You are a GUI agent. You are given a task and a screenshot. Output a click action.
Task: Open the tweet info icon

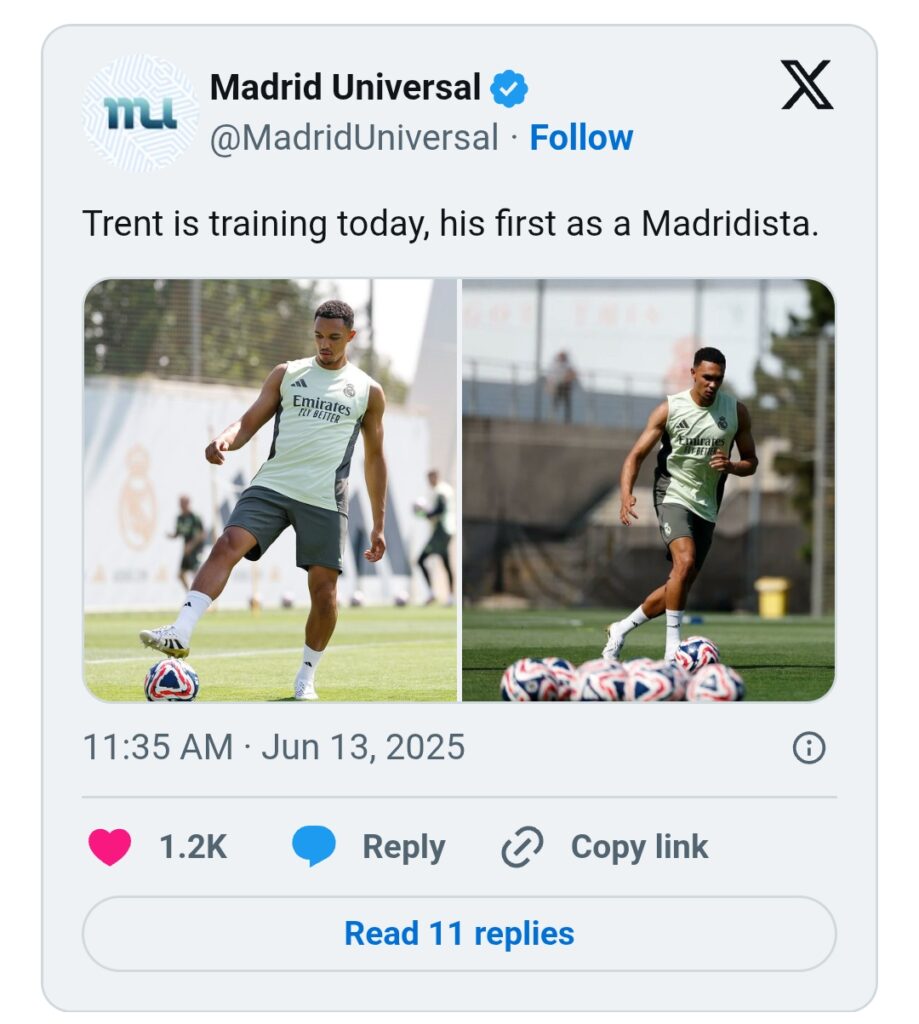point(808,747)
